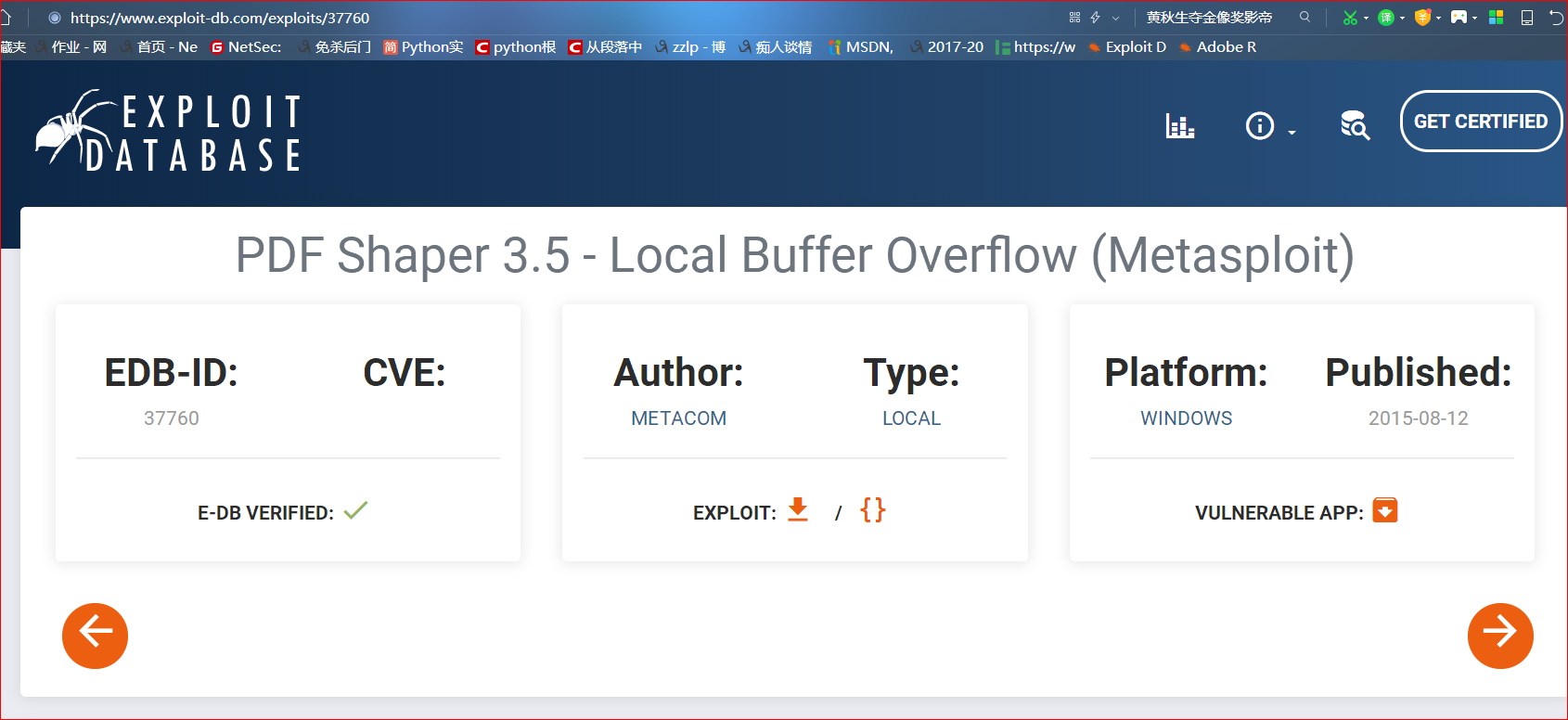Click the published date 2015-08-12

(1418, 418)
